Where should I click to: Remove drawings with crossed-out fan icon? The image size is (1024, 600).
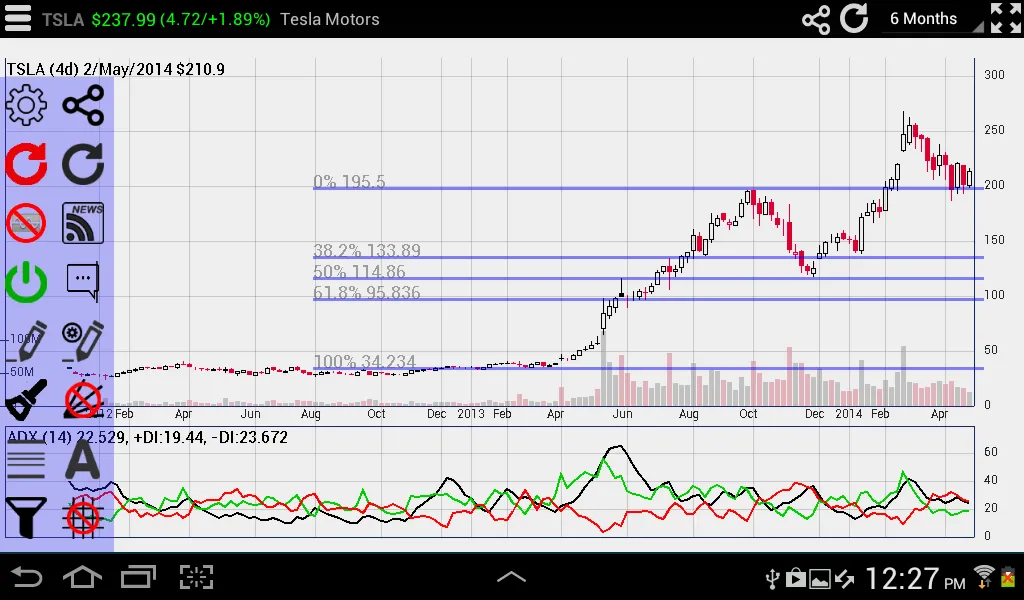click(83, 399)
